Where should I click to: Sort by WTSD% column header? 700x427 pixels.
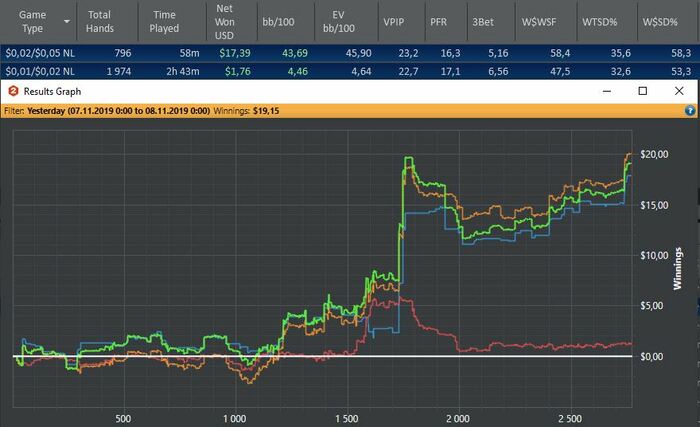click(x=600, y=22)
